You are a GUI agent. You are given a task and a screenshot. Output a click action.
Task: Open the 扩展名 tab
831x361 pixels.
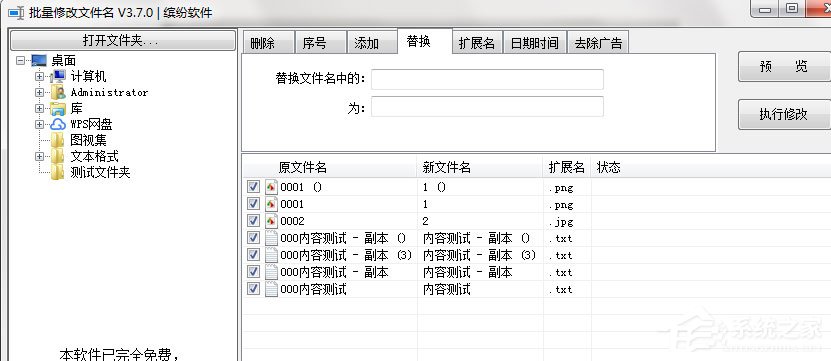[477, 42]
